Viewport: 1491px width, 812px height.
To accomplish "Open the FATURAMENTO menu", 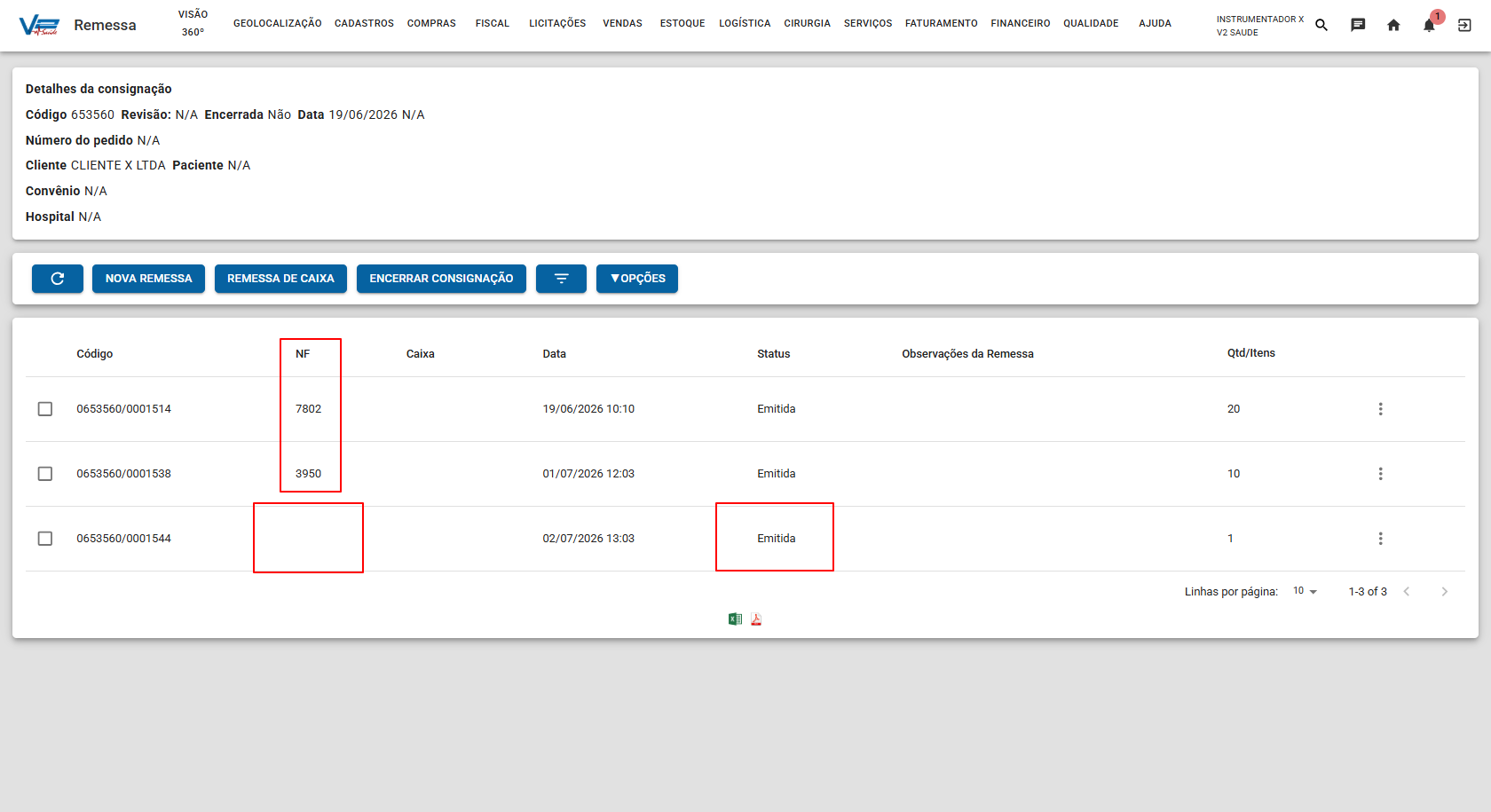I will pos(941,24).
